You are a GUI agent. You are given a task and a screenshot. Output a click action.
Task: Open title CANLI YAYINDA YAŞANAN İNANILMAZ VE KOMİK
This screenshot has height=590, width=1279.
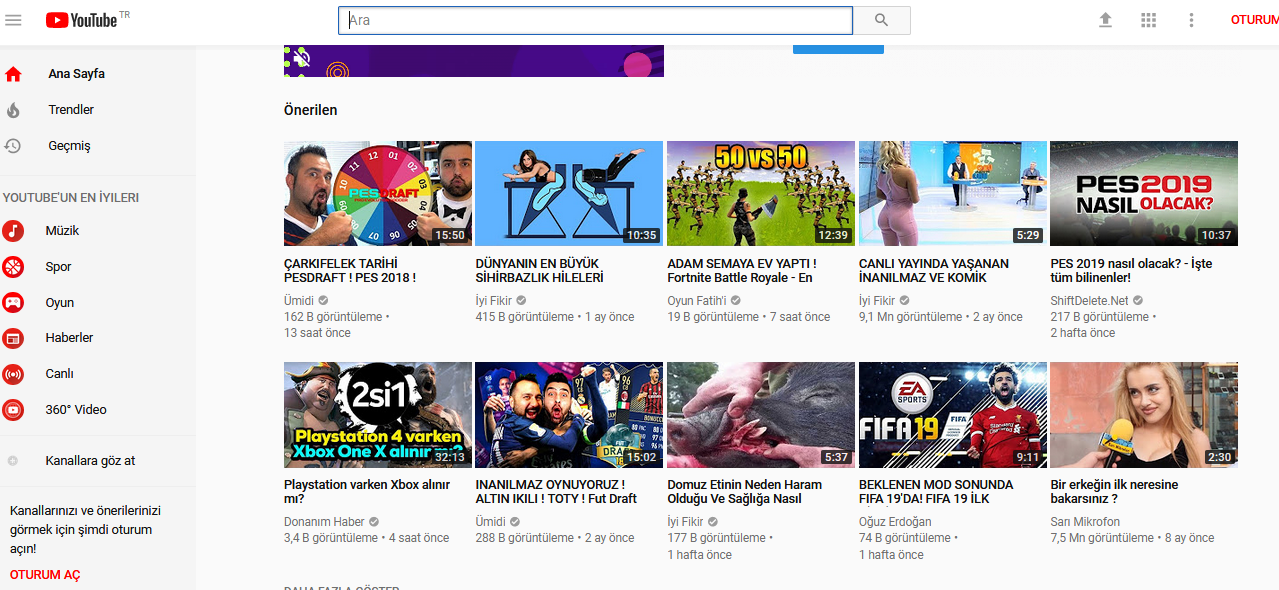coord(934,271)
